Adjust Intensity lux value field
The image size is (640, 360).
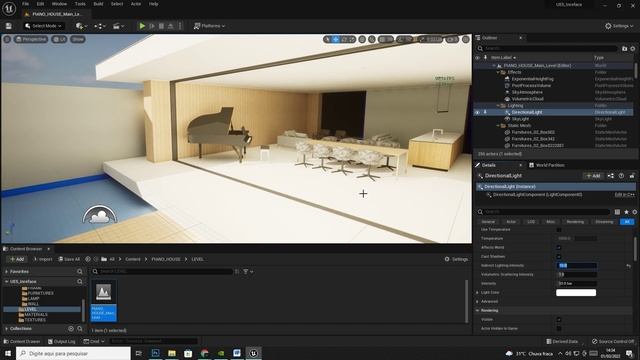pyautogui.click(x=577, y=284)
